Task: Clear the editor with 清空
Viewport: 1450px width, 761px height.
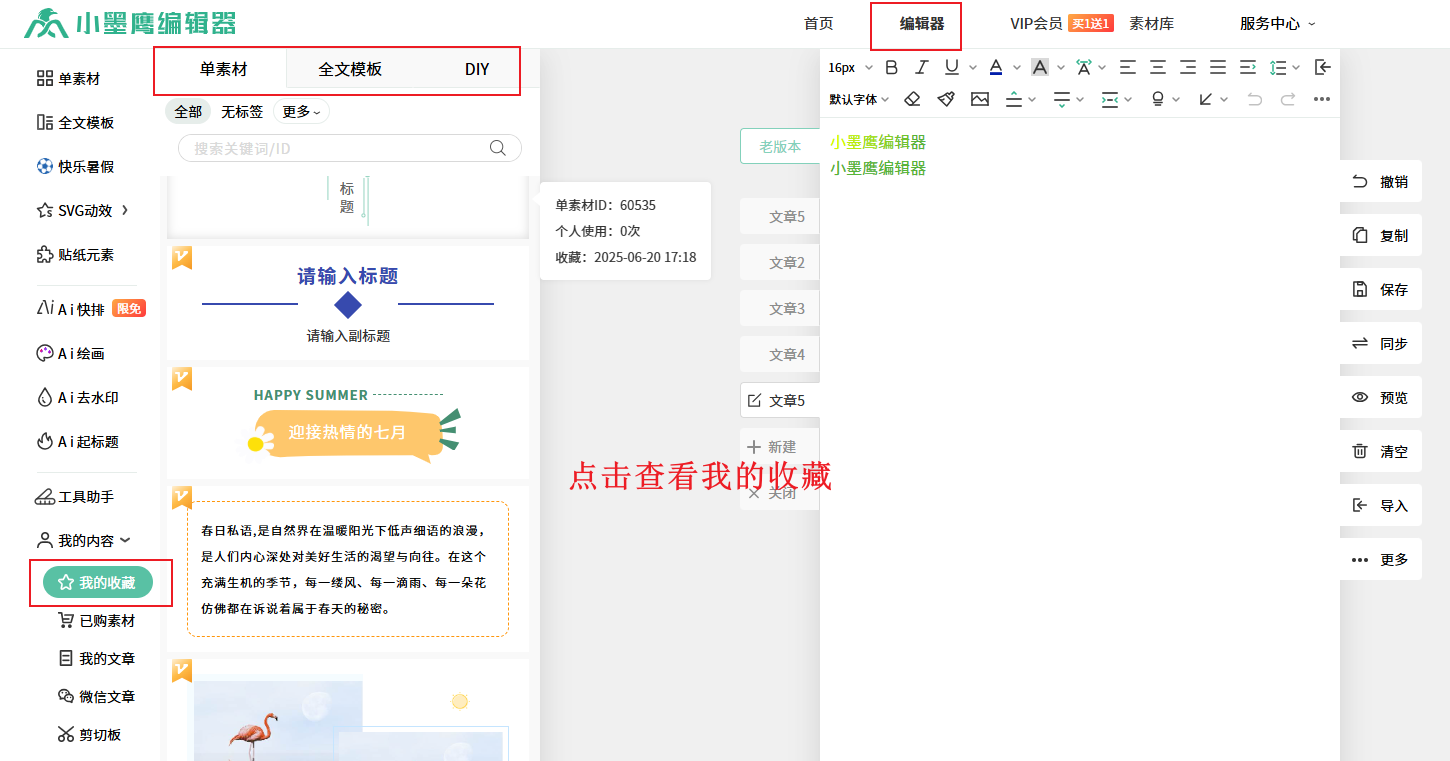Action: point(1380,452)
